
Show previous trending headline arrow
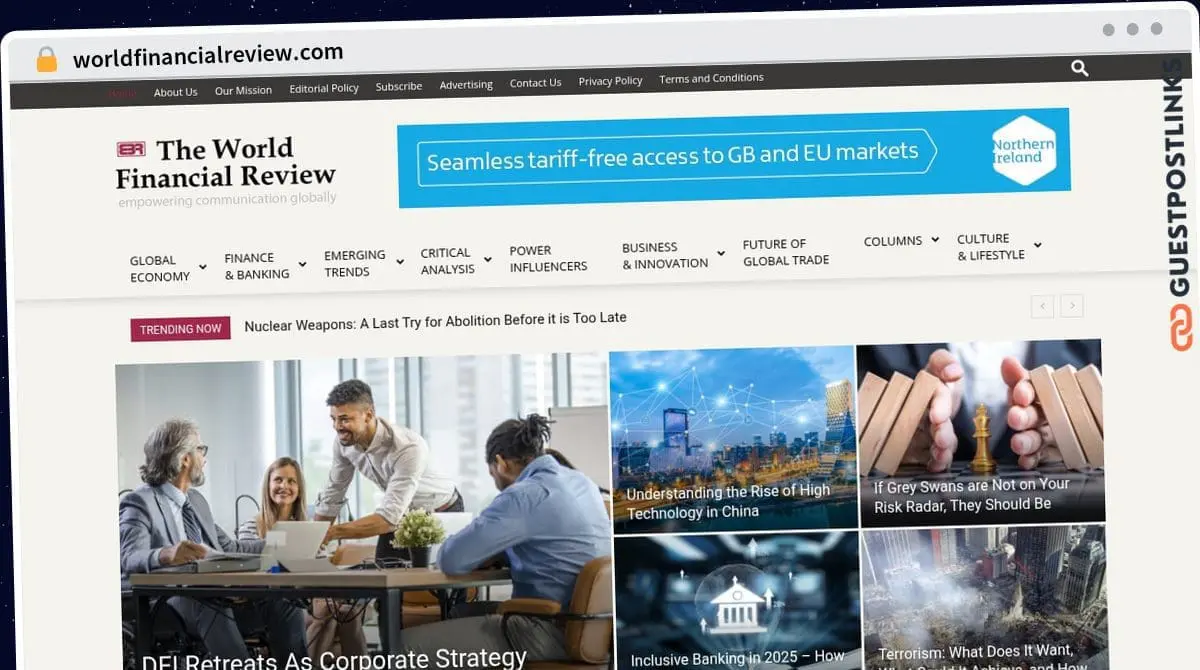pos(1042,306)
